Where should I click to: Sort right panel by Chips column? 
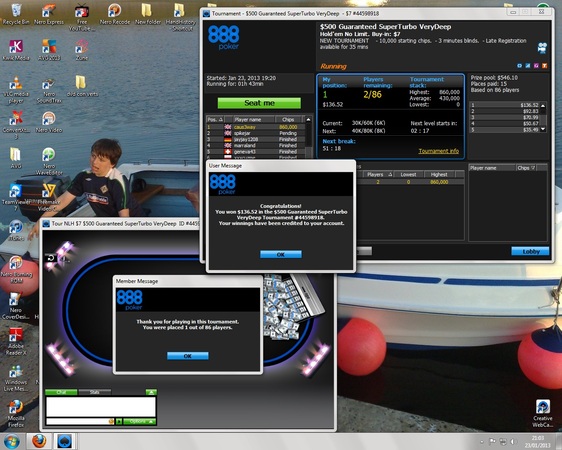click(x=526, y=168)
